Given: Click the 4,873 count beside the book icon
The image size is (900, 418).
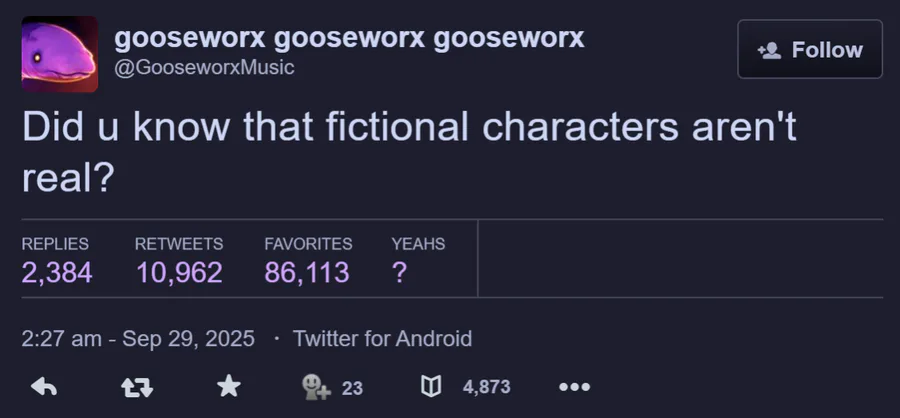Looking at the screenshot, I should 486,387.
